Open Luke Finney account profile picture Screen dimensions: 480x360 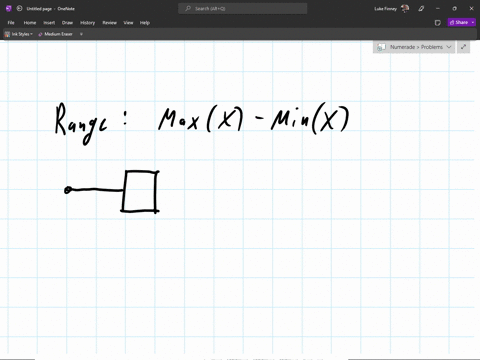click(x=405, y=9)
